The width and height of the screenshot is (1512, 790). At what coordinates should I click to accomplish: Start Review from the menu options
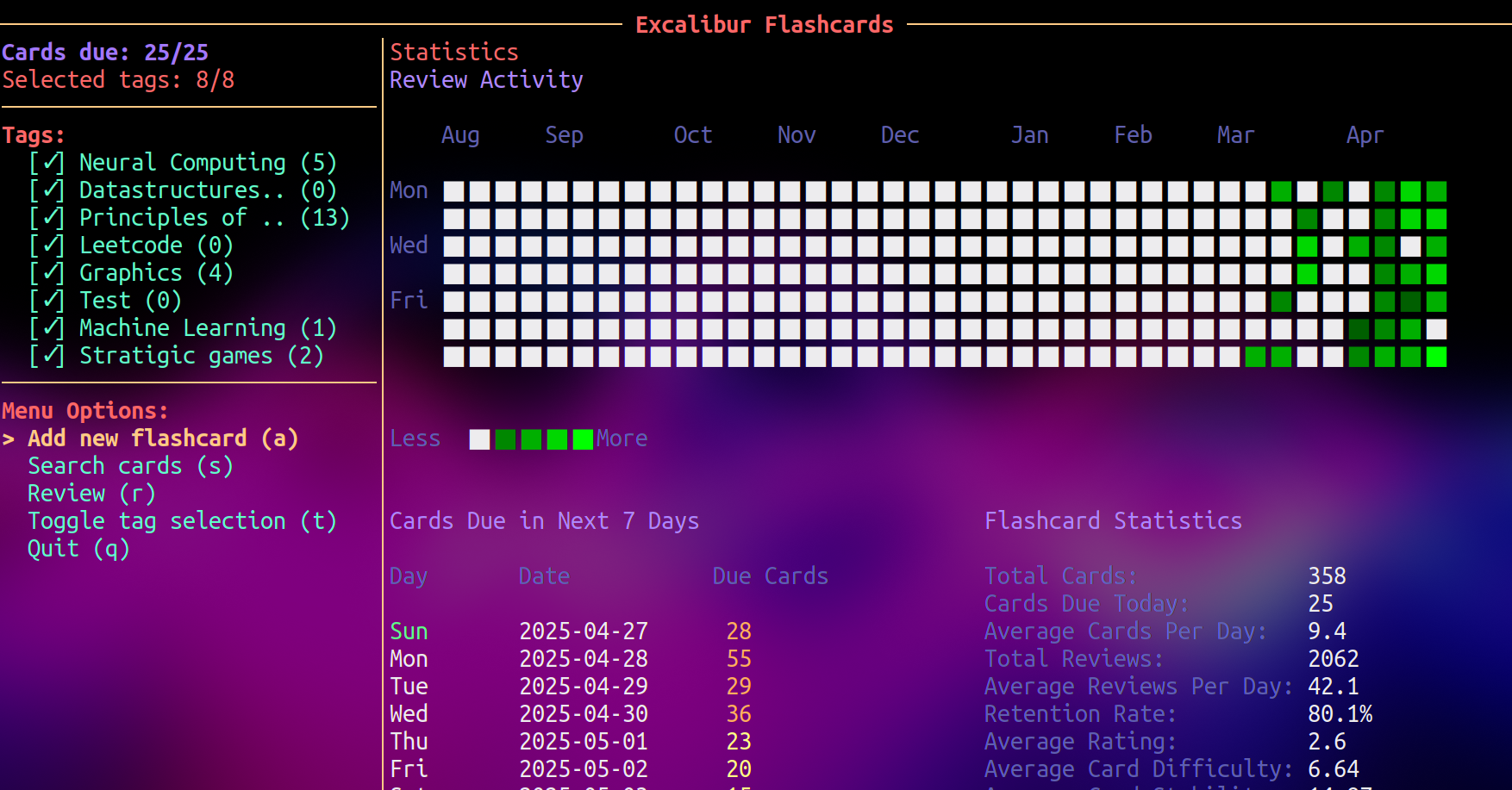coord(91,494)
